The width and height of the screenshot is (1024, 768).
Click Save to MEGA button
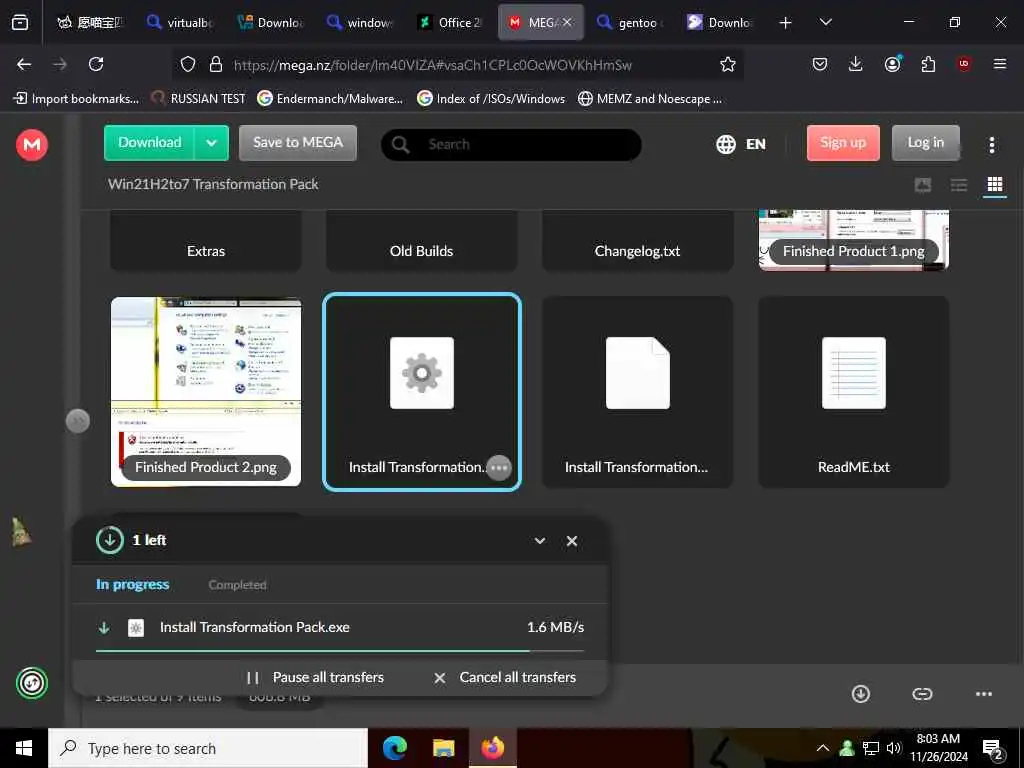click(298, 143)
